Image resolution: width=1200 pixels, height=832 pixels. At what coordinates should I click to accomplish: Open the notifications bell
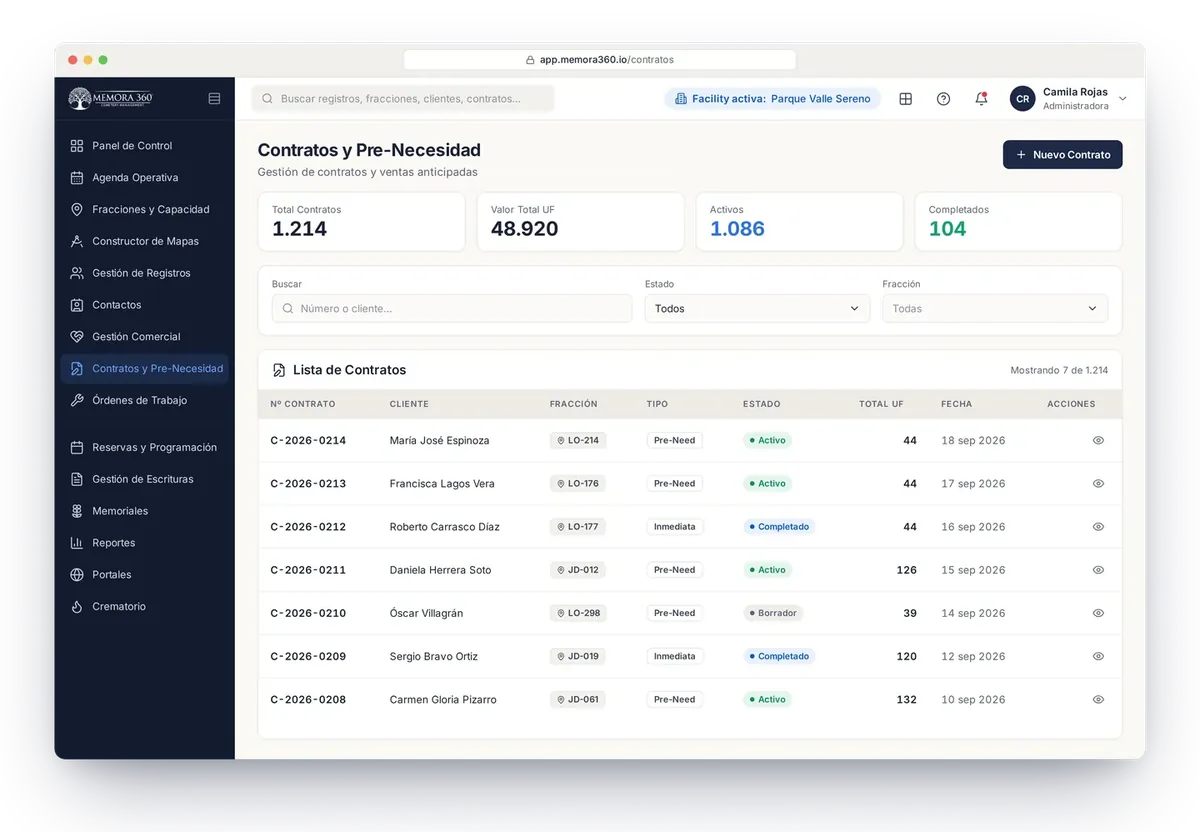(x=981, y=99)
